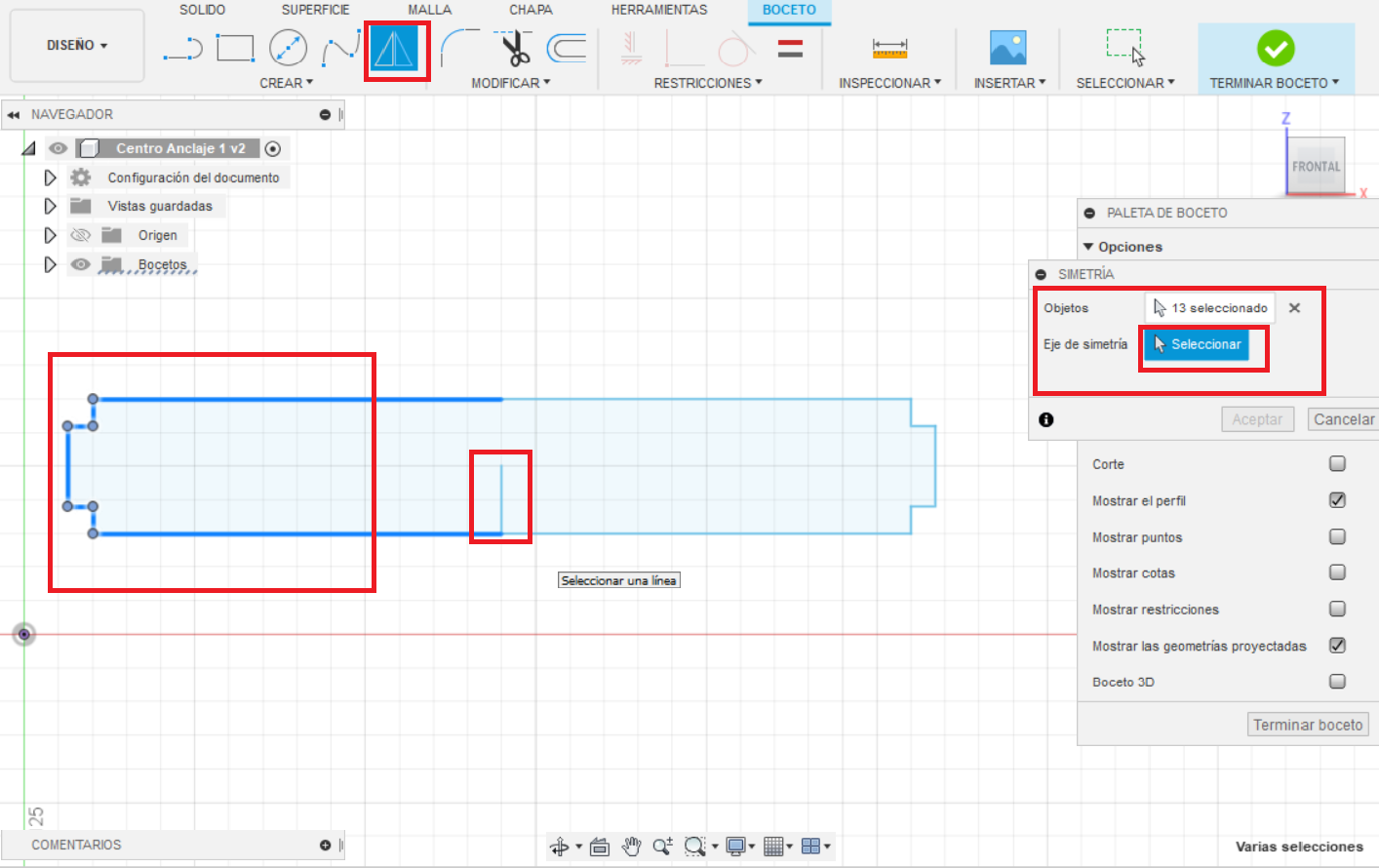Image resolution: width=1379 pixels, height=868 pixels.
Task: Open the Grid and Snaps icon
Action: pos(773,847)
